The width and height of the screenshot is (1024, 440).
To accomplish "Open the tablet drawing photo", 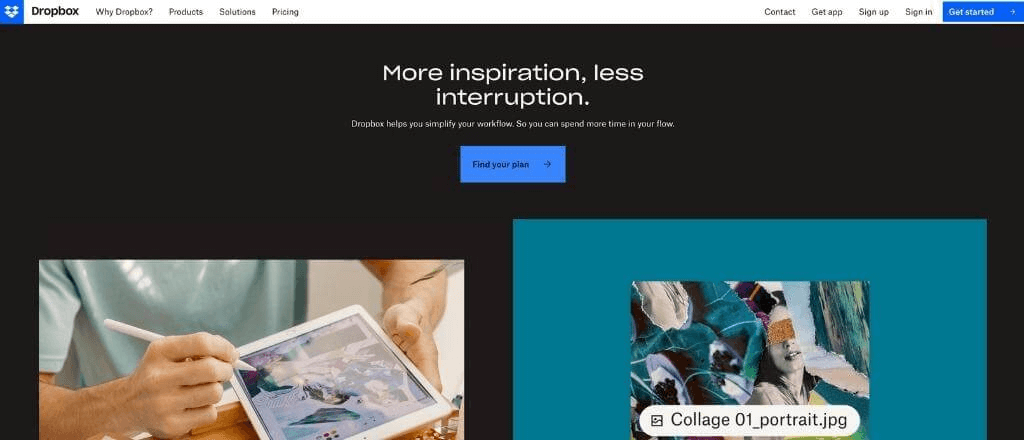I will [251, 350].
